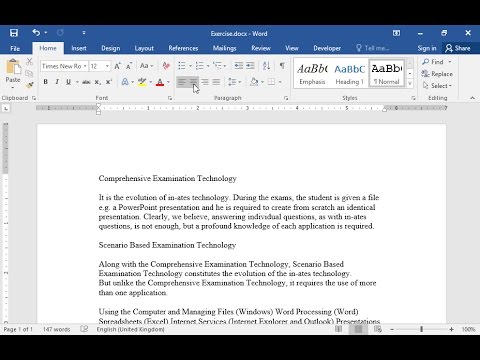Image resolution: width=480 pixels, height=360 pixels.
Task: Apply paragraph shading with paint bucket
Action: click(x=254, y=82)
